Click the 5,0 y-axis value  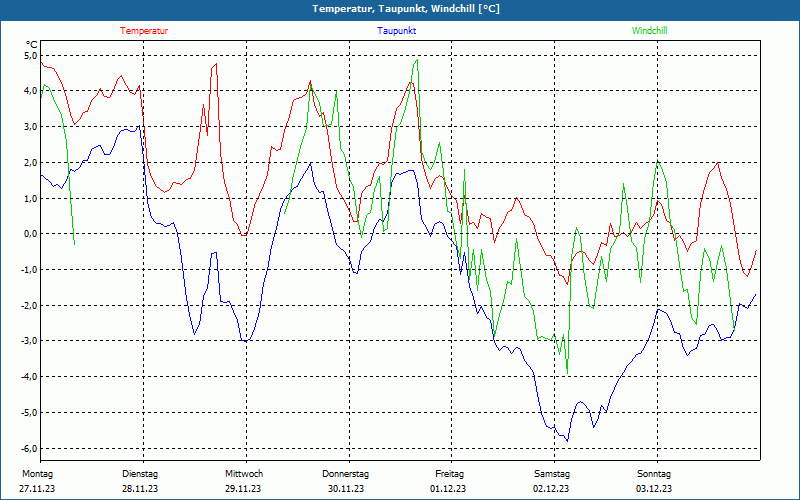pos(31,55)
